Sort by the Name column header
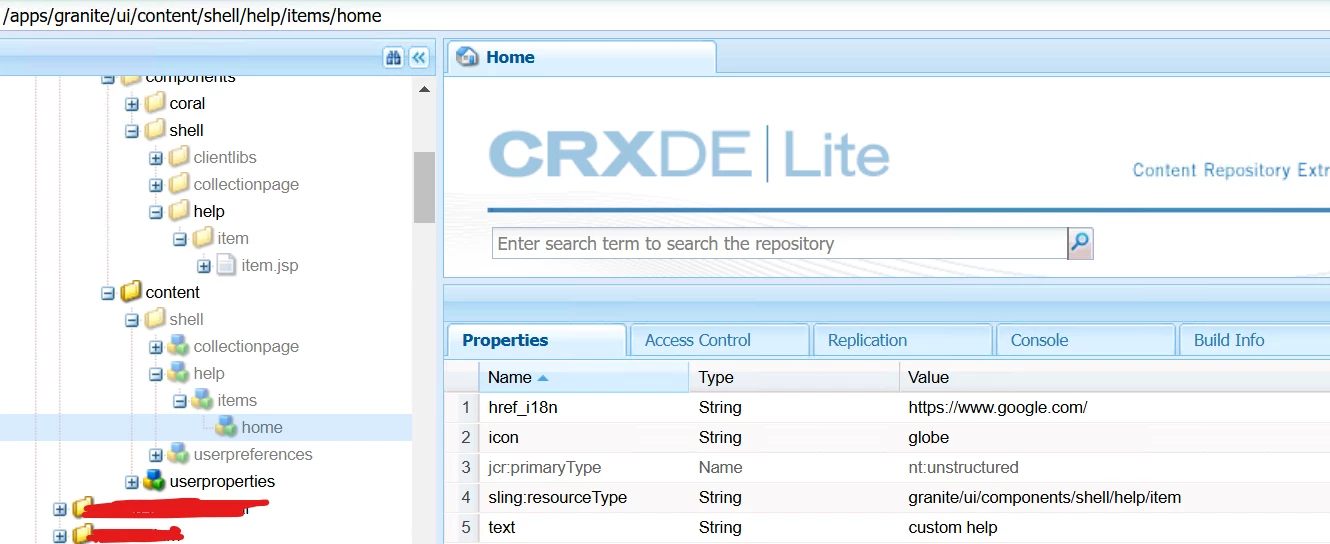 tap(583, 377)
